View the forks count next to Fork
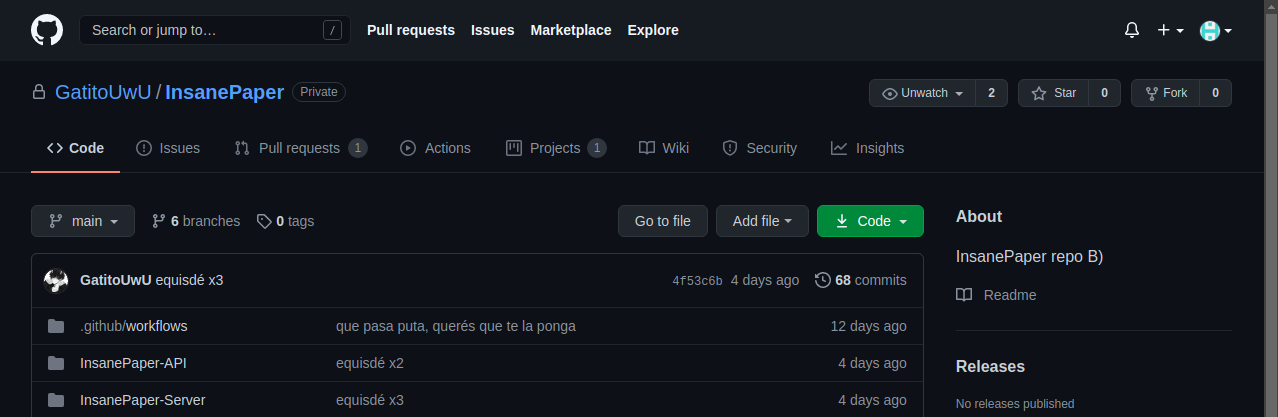The height and width of the screenshot is (417, 1278). 1215,93
